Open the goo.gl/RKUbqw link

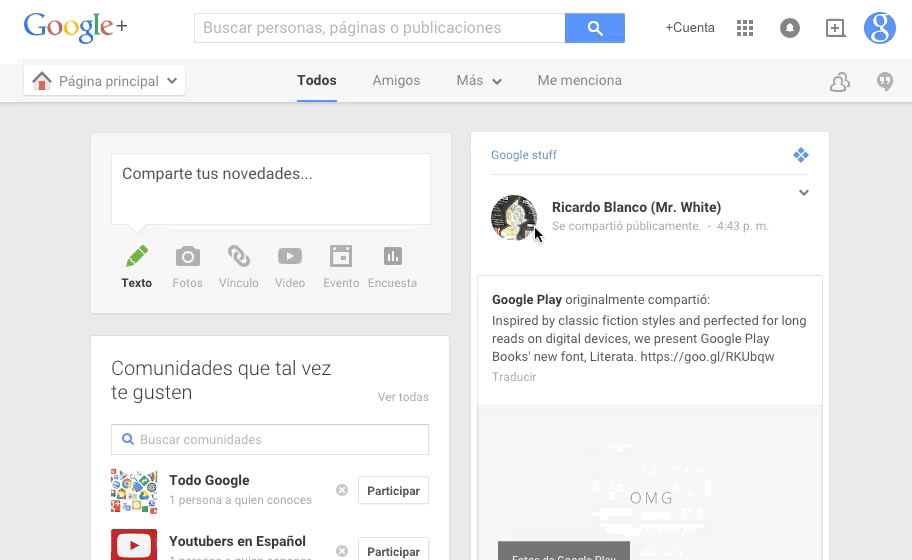click(x=707, y=356)
